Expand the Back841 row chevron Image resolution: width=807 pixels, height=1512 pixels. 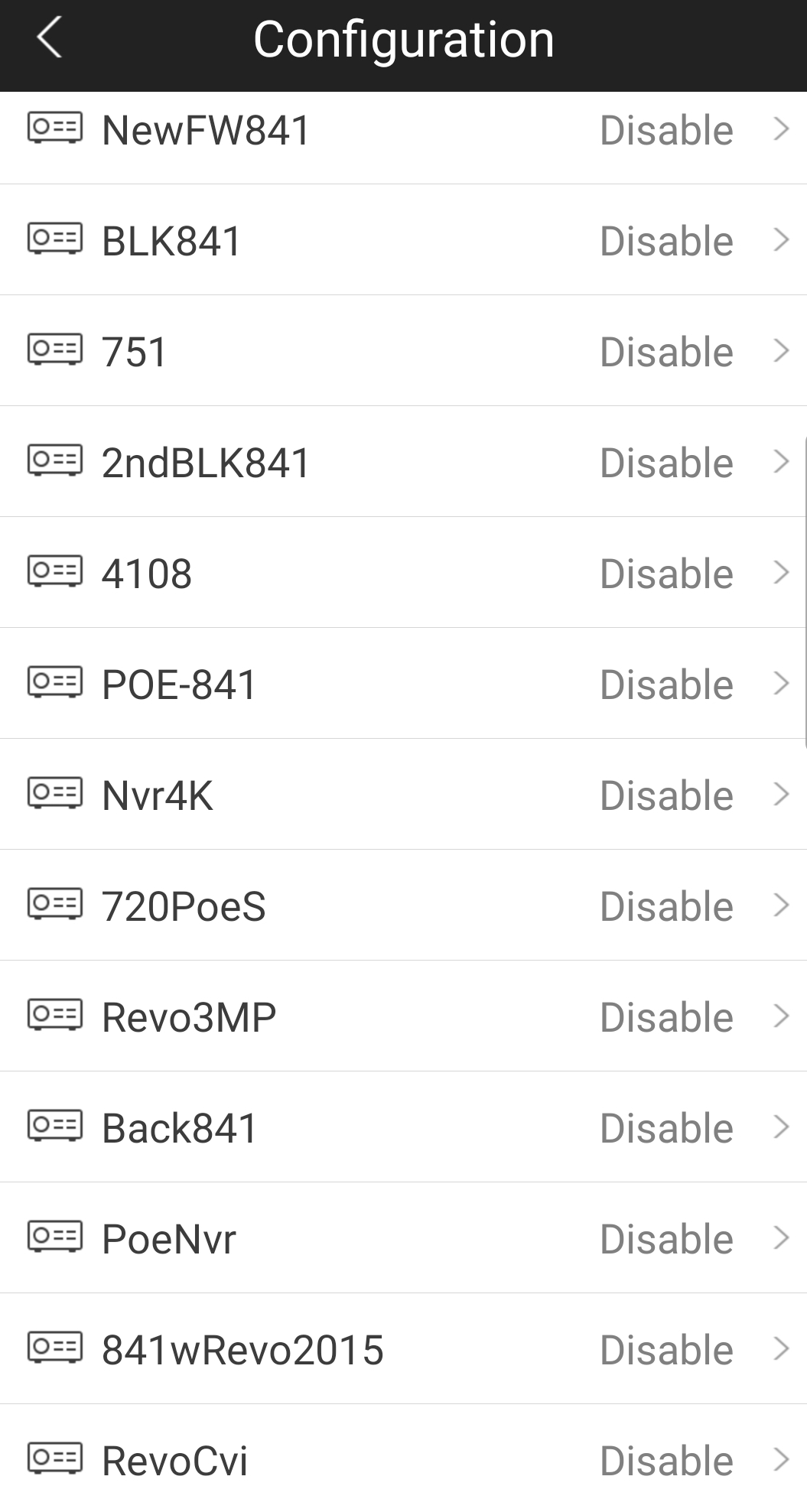point(781,1127)
